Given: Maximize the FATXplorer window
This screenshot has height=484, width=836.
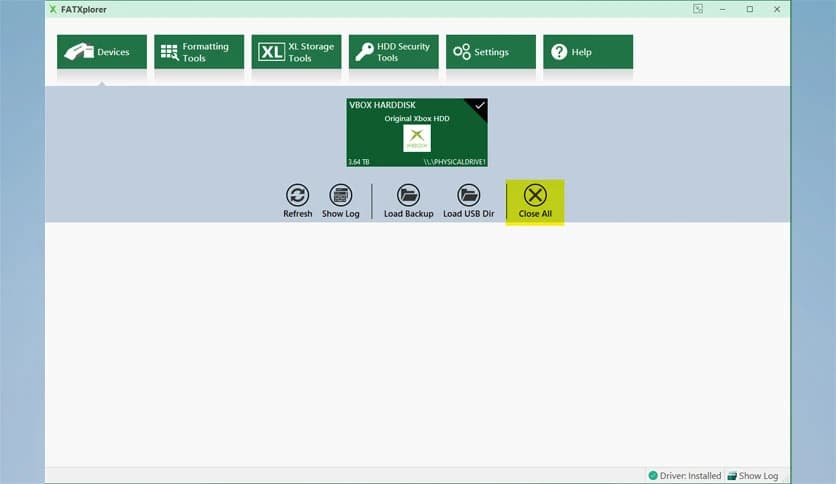Looking at the screenshot, I should coord(750,9).
